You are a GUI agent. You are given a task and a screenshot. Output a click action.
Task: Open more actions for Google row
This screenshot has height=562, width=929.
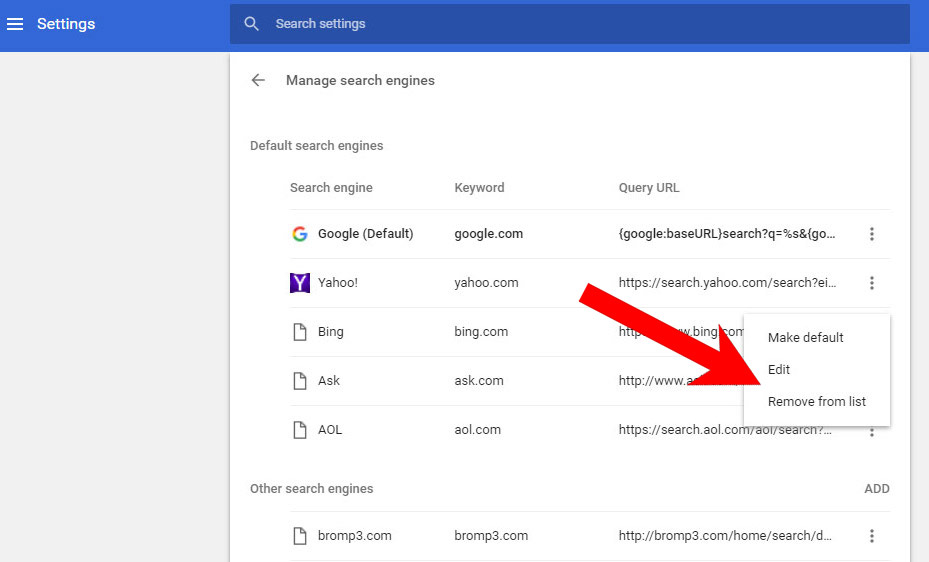[872, 234]
